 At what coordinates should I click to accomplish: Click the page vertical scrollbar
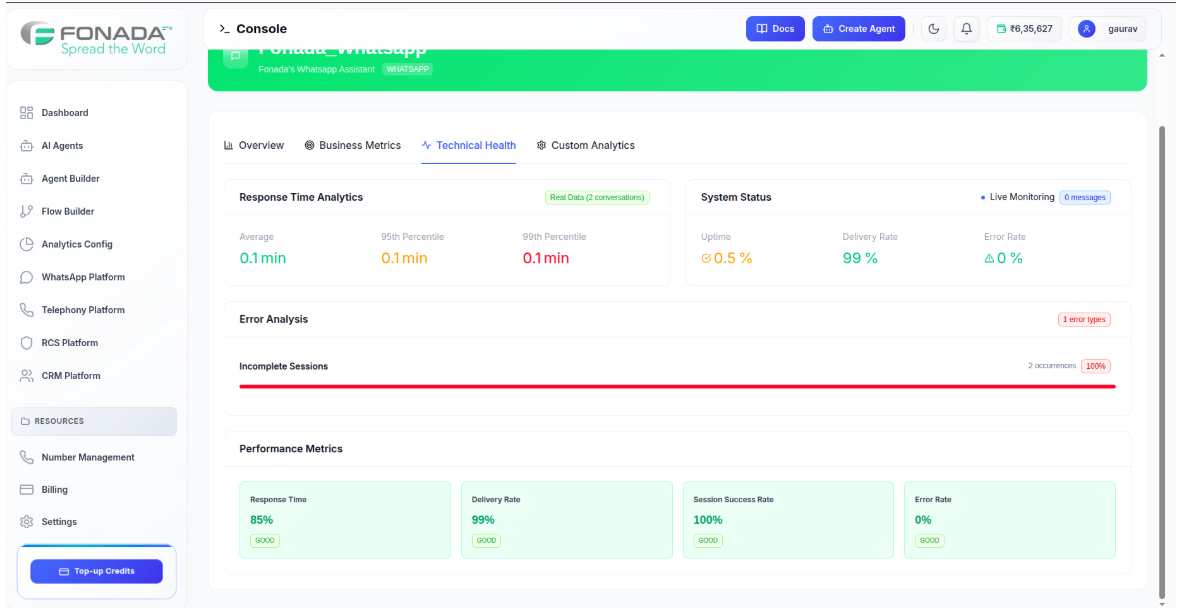click(x=1162, y=360)
